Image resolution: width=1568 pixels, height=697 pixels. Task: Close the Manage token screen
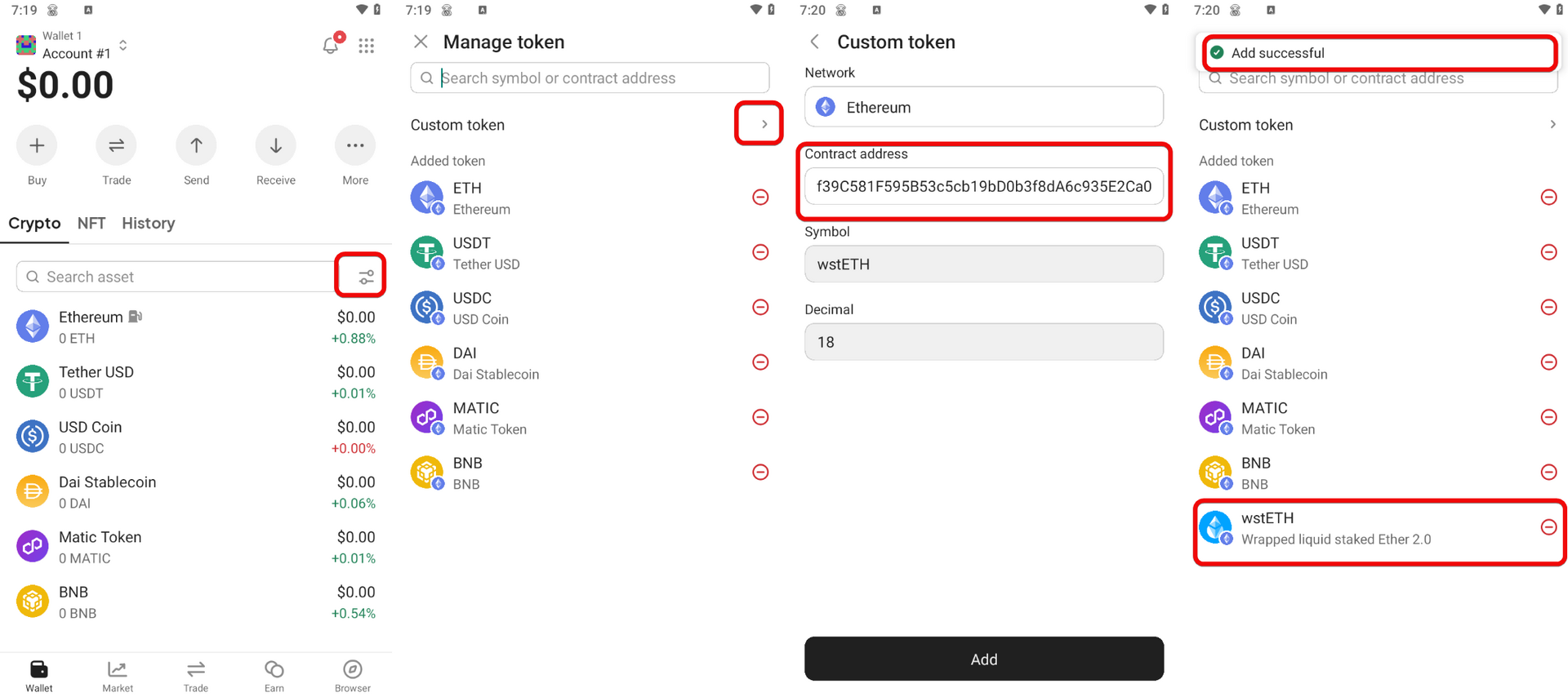[421, 42]
